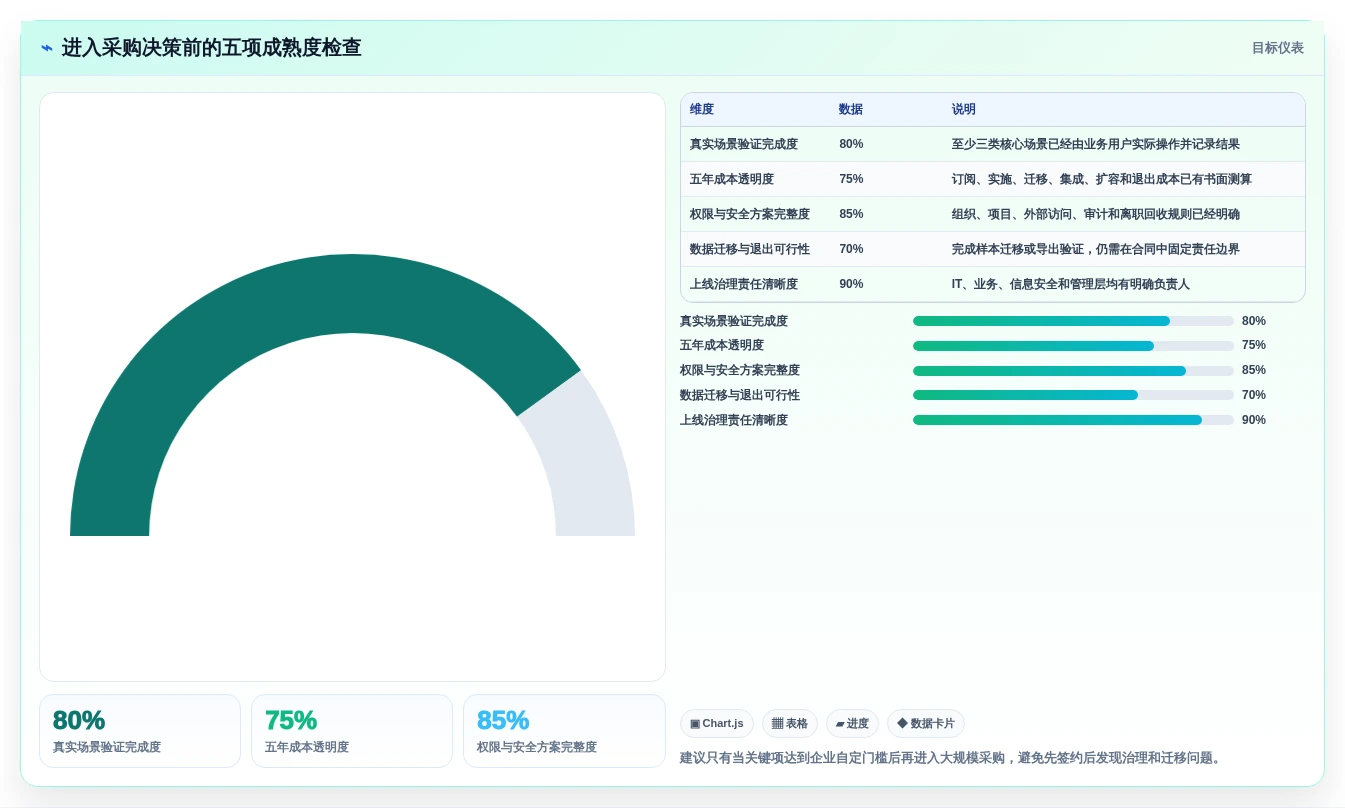Click table cell 真实场景验证完成度

(x=744, y=144)
